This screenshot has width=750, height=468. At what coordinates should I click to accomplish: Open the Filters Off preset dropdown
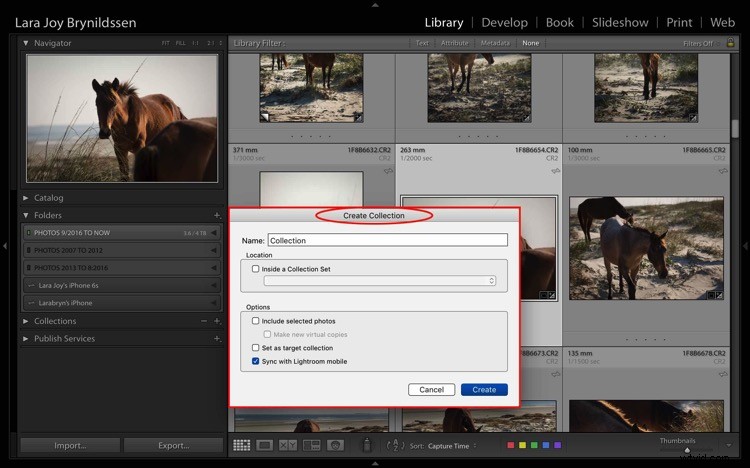701,43
